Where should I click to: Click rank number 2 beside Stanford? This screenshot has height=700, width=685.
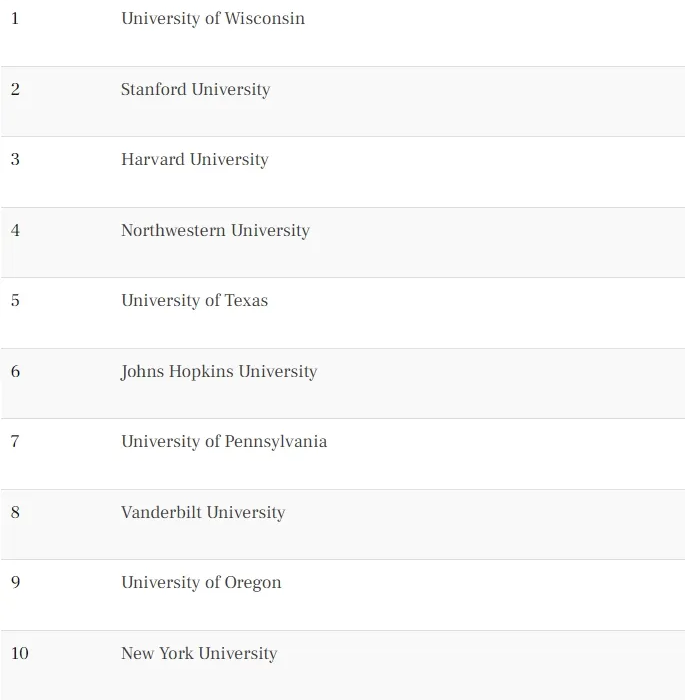(x=15, y=90)
